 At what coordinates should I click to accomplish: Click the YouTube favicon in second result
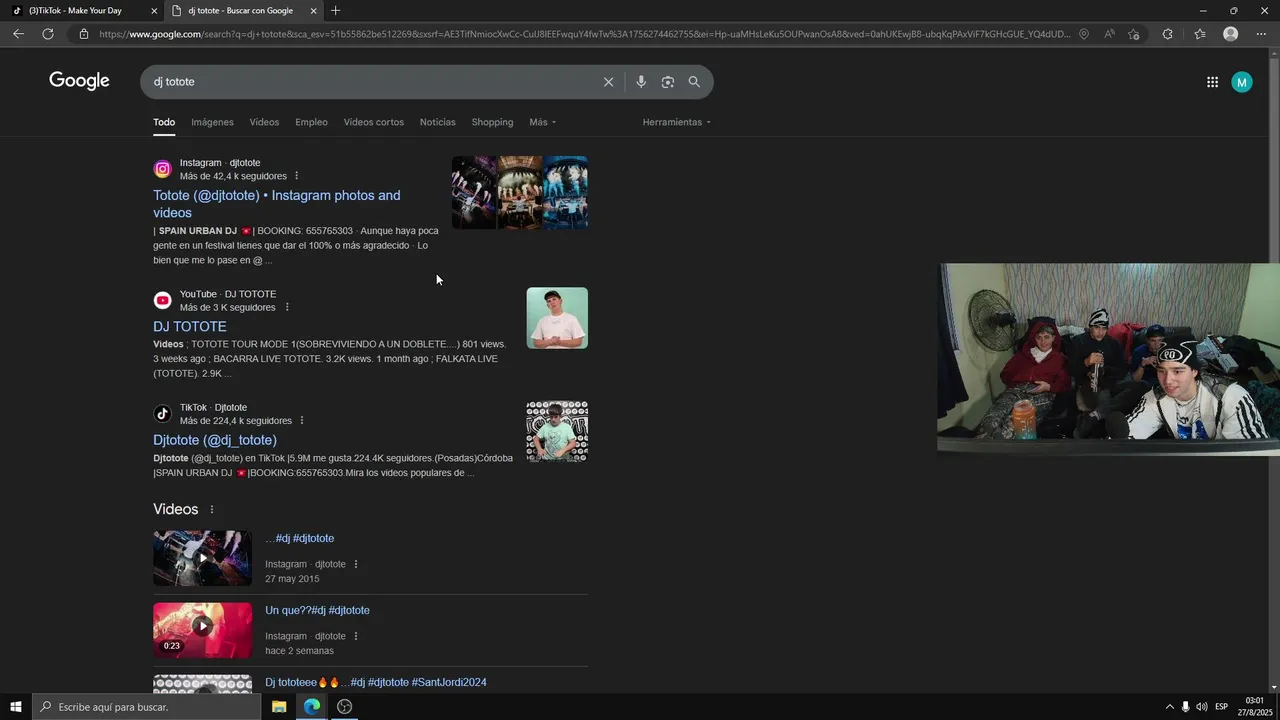pyautogui.click(x=162, y=300)
